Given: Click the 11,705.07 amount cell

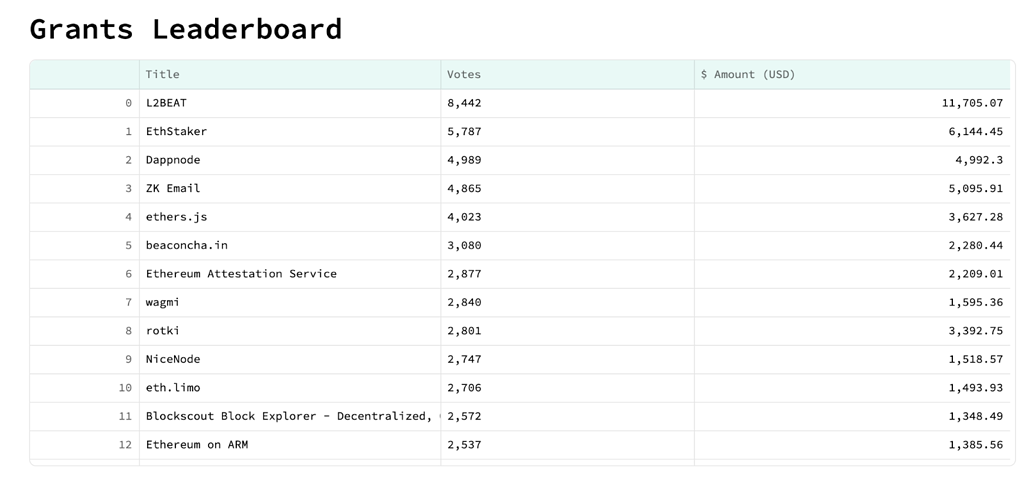Looking at the screenshot, I should coord(972,103).
